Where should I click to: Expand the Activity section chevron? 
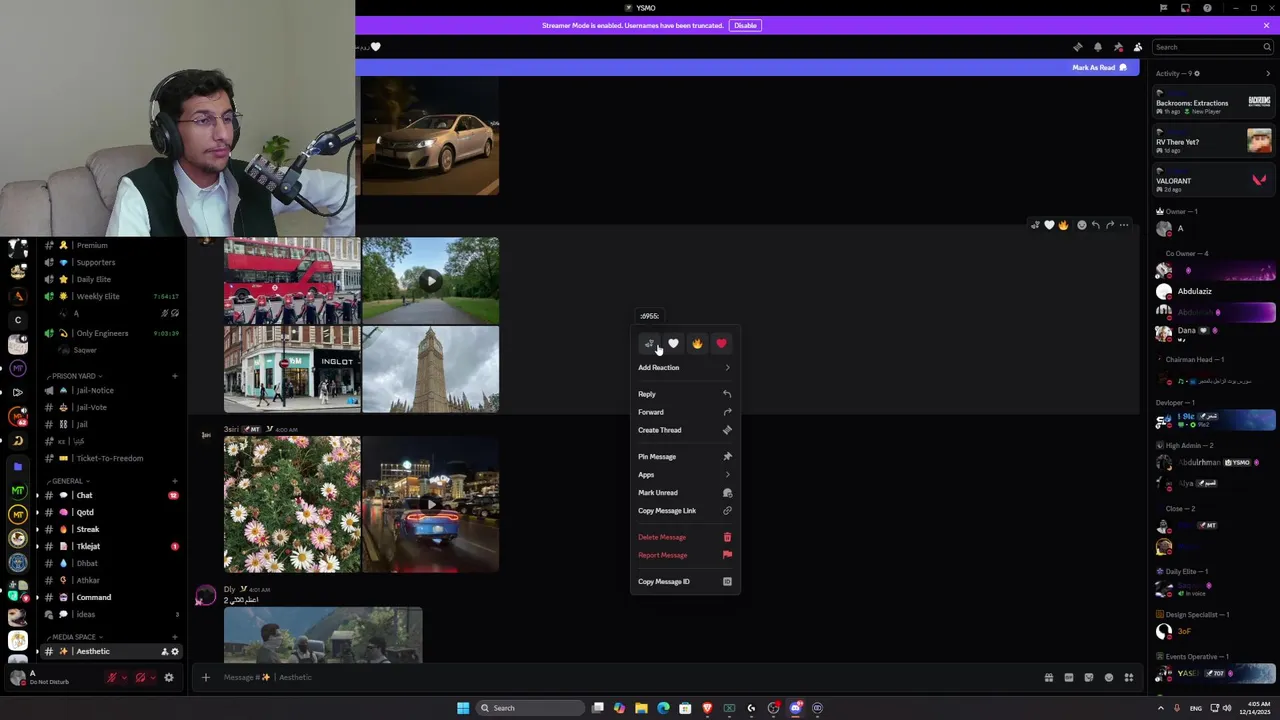click(1268, 73)
